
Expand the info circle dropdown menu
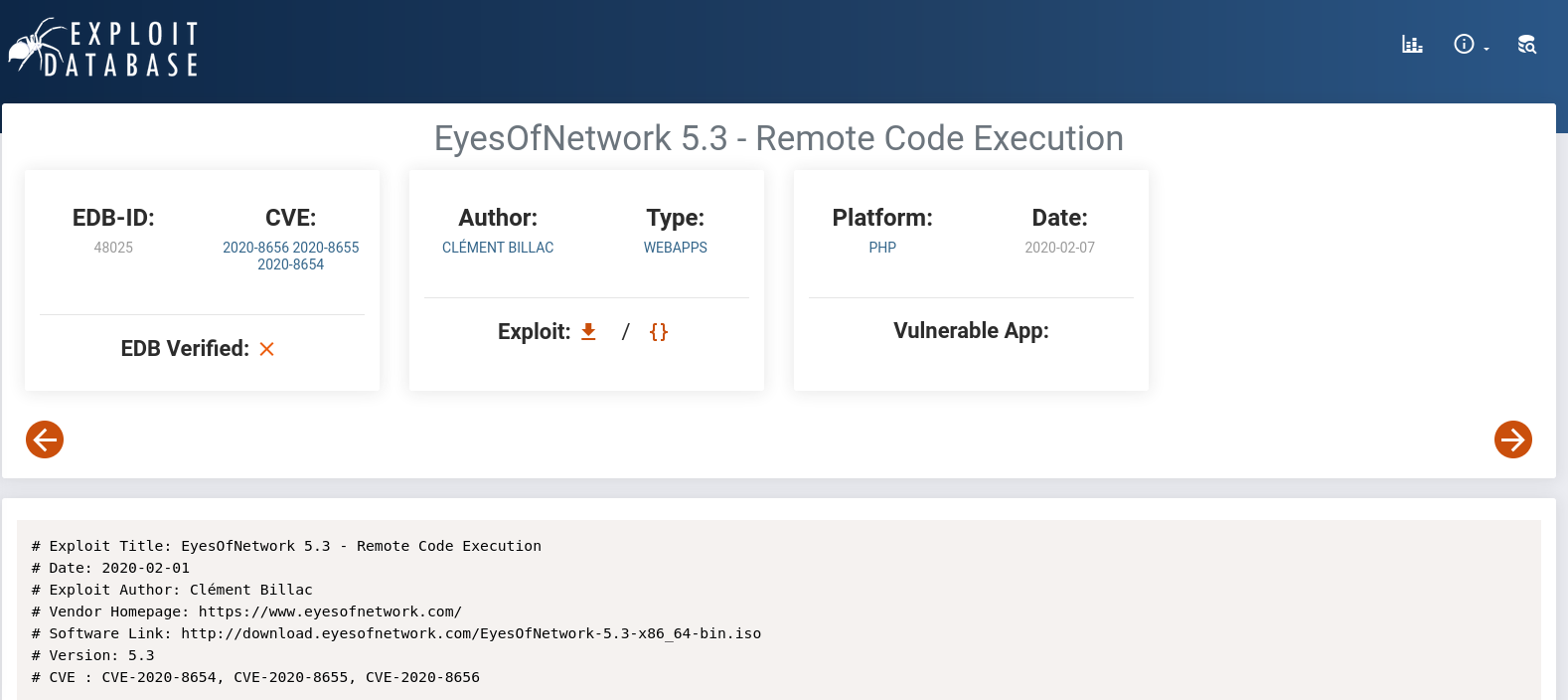pos(1471,44)
